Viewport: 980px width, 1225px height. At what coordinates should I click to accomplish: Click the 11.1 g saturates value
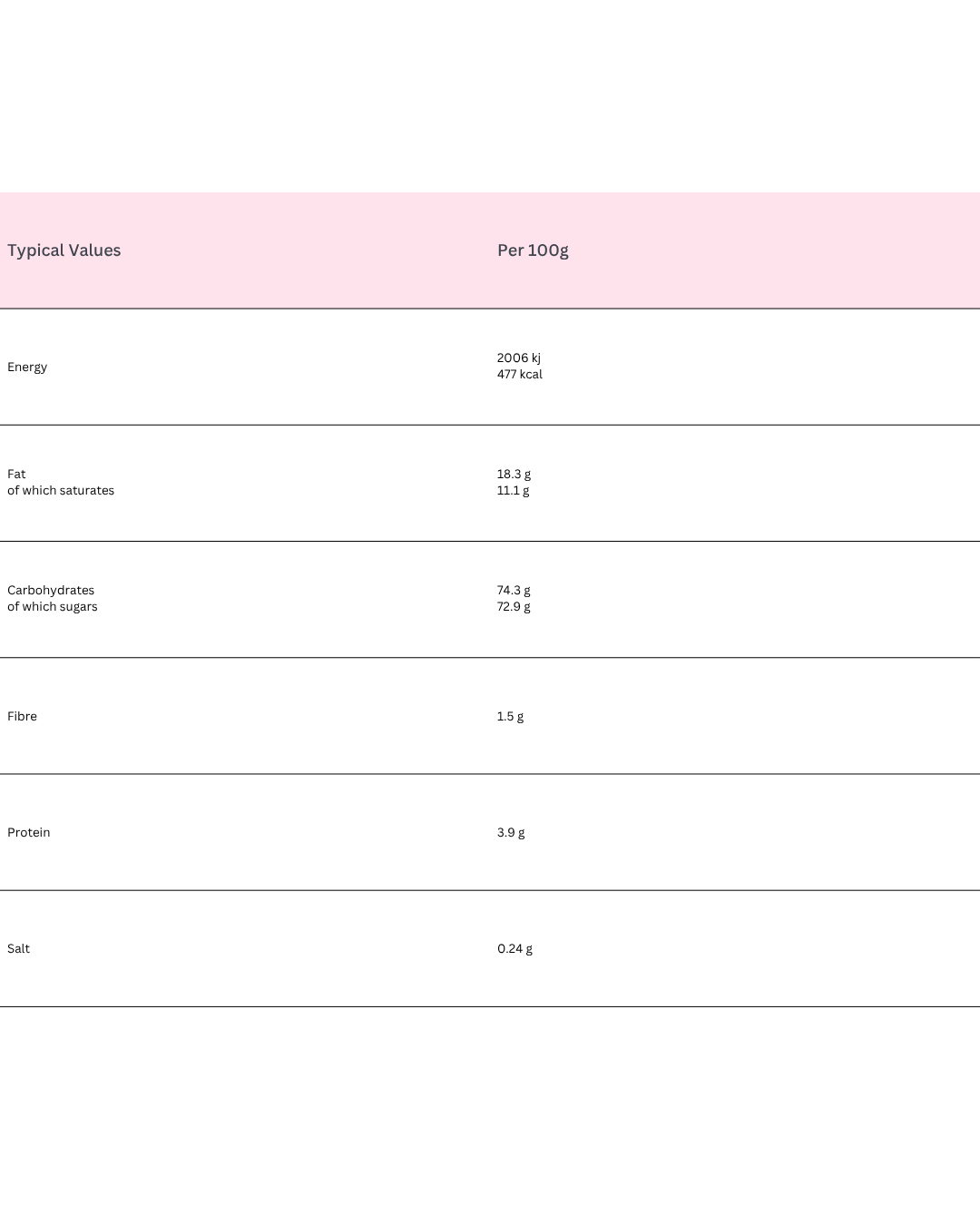(x=513, y=490)
